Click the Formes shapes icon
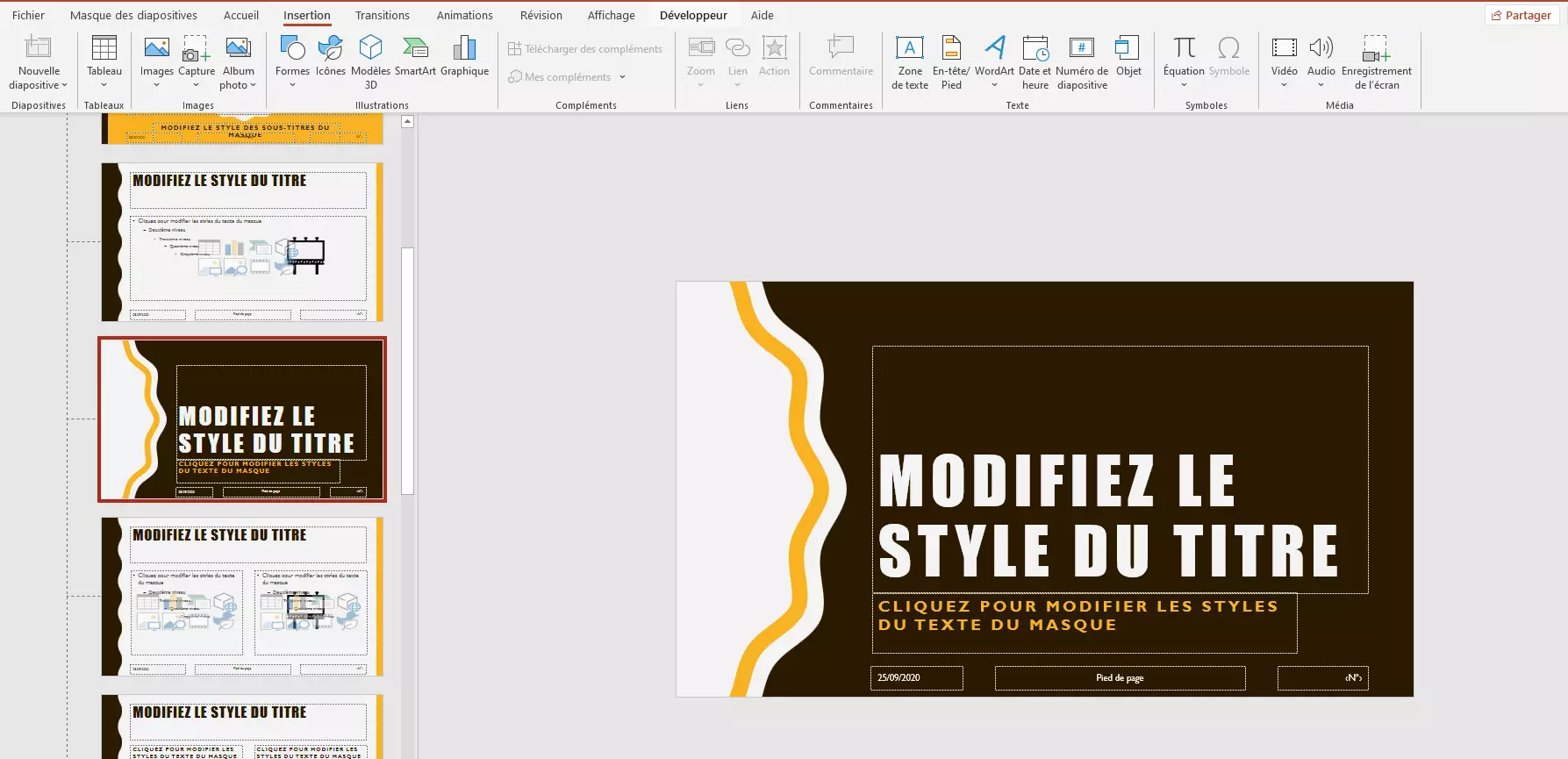 292,47
